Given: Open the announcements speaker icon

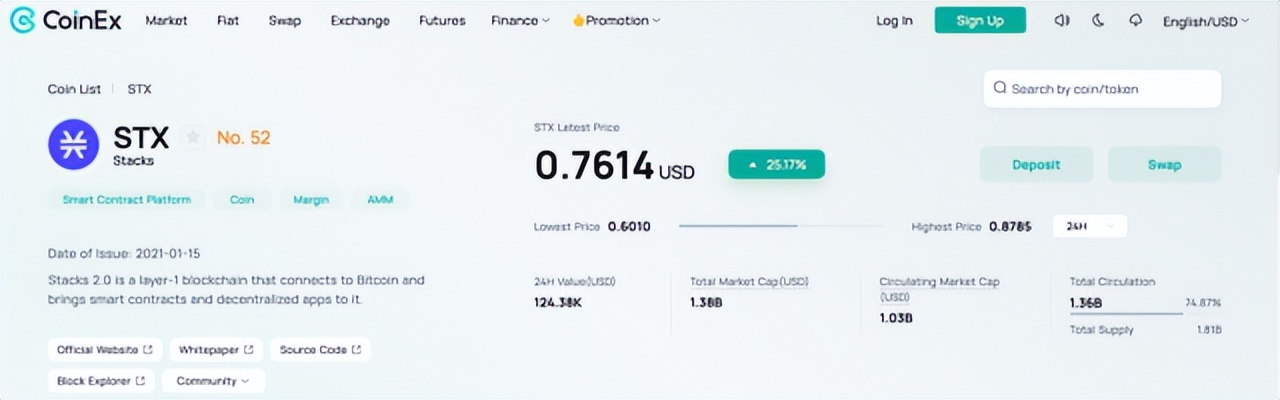Looking at the screenshot, I should coord(1061,20).
